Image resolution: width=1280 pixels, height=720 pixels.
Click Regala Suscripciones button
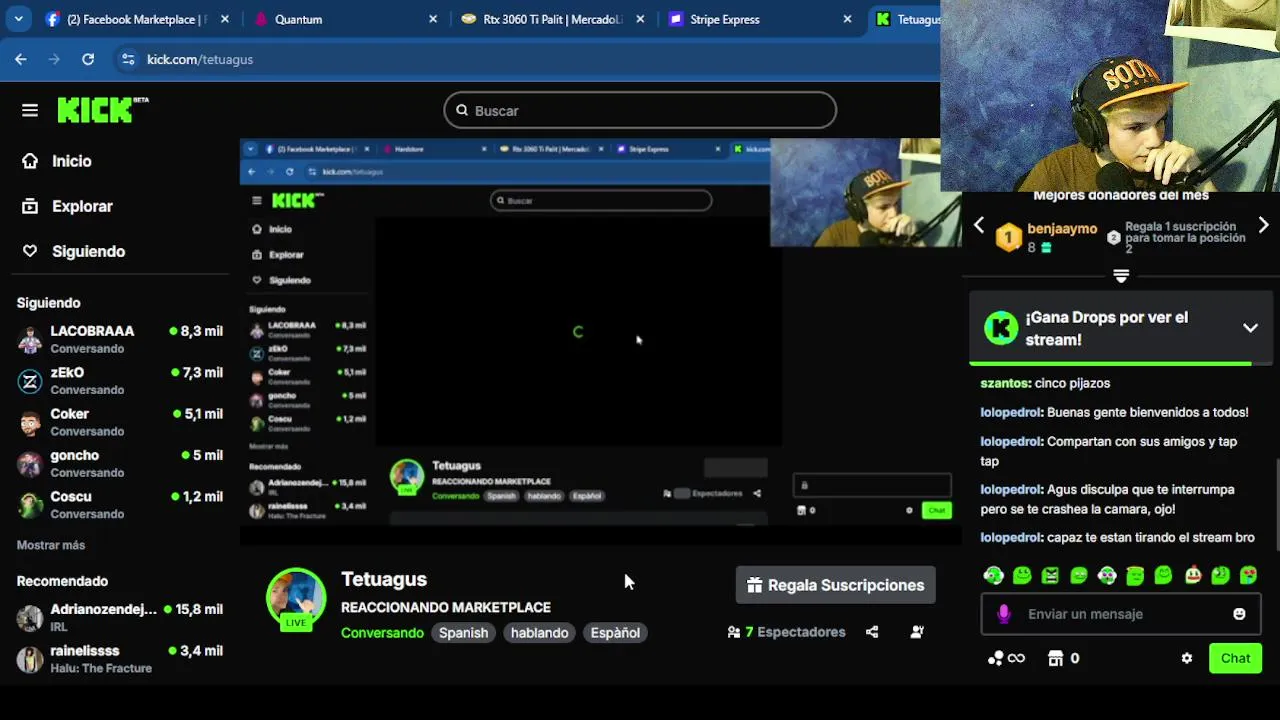pyautogui.click(x=836, y=585)
